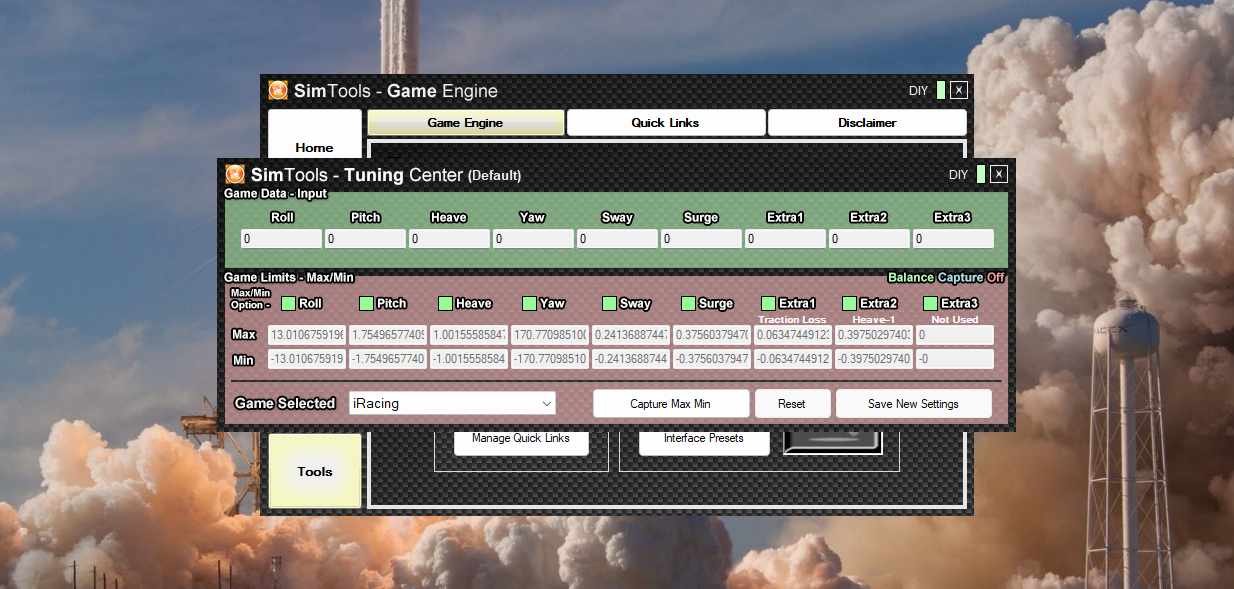The image size is (1234, 589).
Task: Close the Tuning Center window
Action: point(998,174)
